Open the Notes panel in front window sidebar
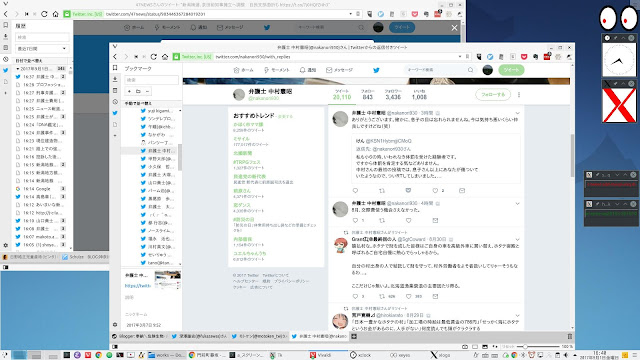This screenshot has width=640, height=360. (115, 91)
